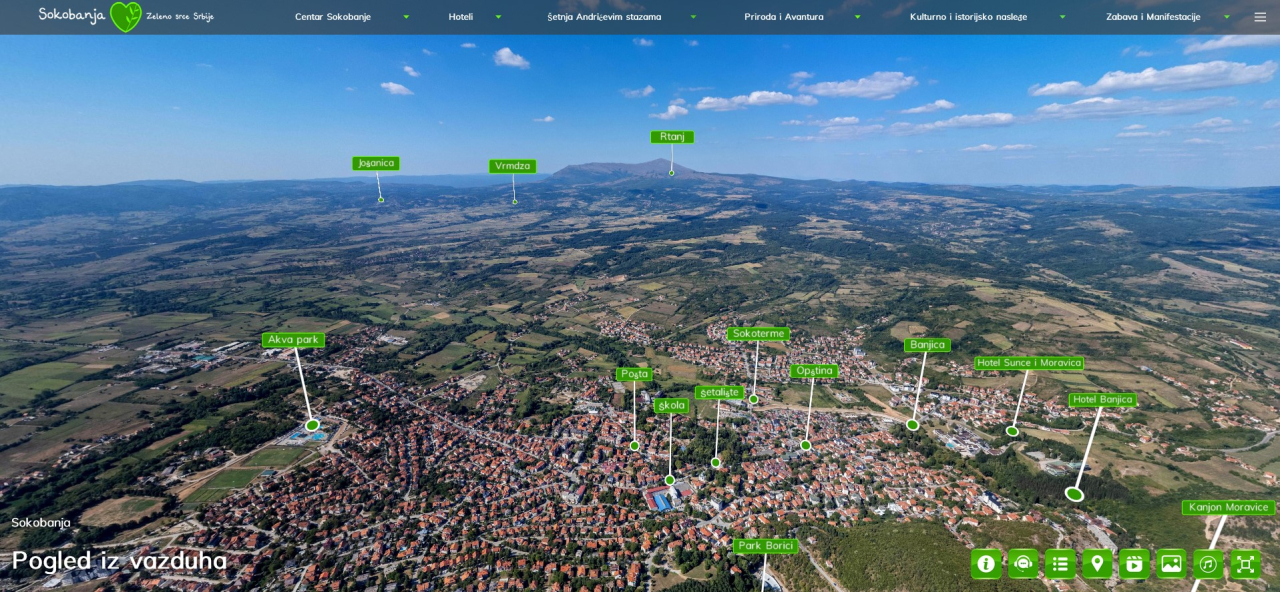Select the Akva park hotspot label
This screenshot has width=1280, height=592.
coord(293,340)
